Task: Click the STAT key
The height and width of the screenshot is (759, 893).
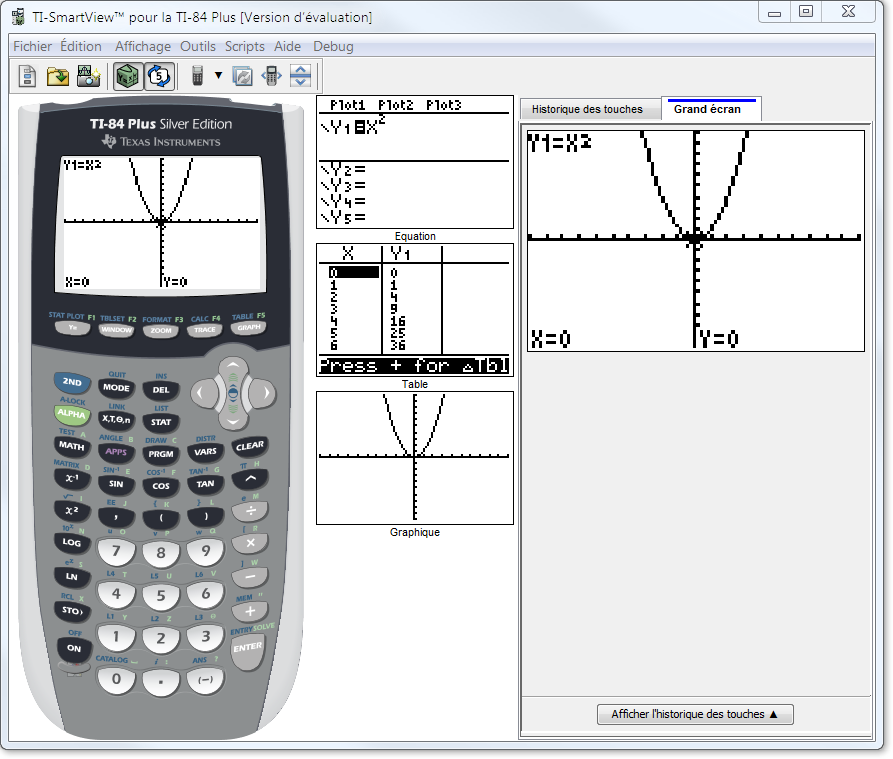Action: tap(161, 422)
